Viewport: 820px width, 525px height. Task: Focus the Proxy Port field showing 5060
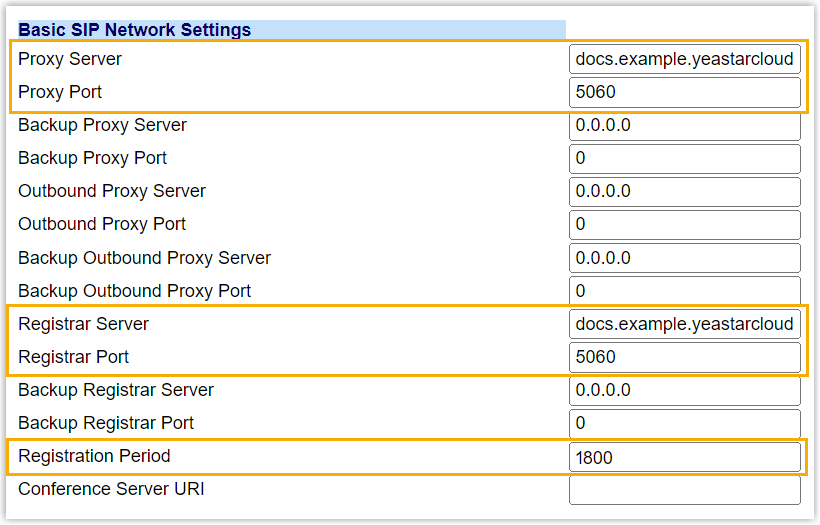(685, 92)
